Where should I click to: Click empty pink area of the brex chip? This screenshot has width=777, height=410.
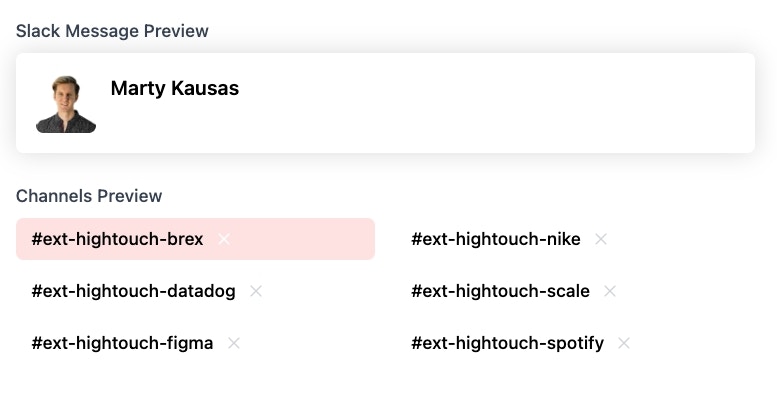tap(310, 239)
